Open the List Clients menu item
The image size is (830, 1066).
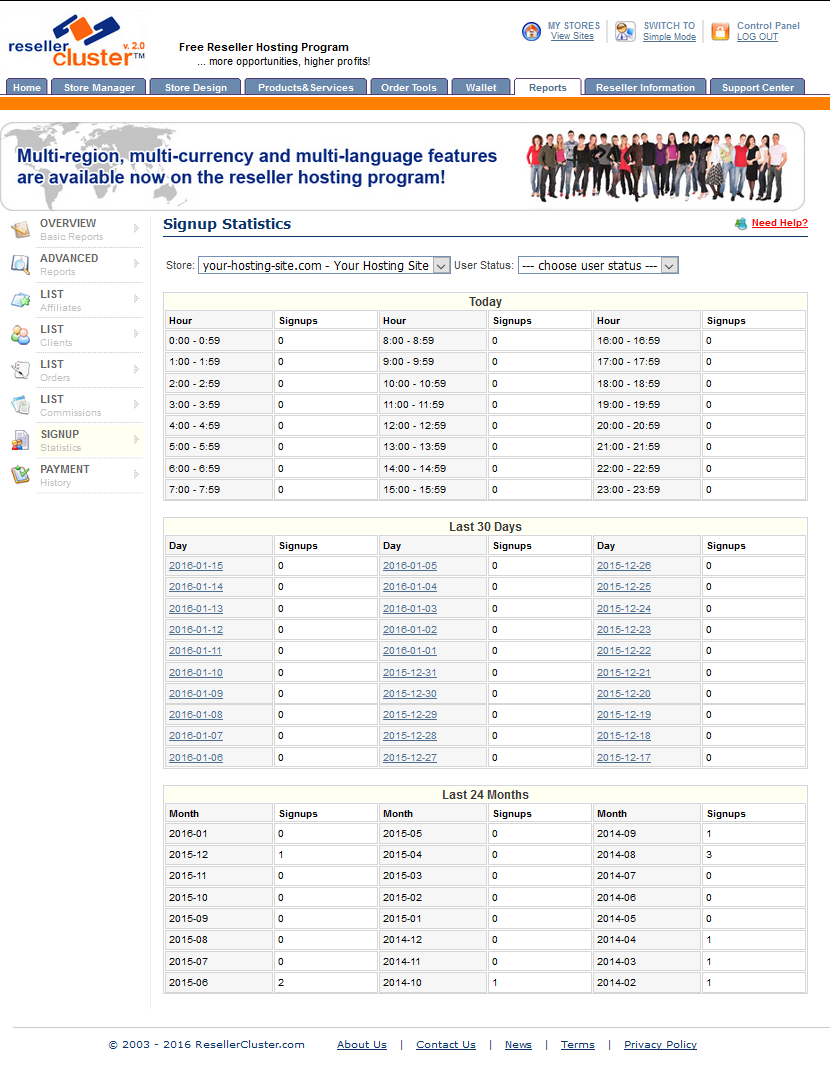click(76, 335)
